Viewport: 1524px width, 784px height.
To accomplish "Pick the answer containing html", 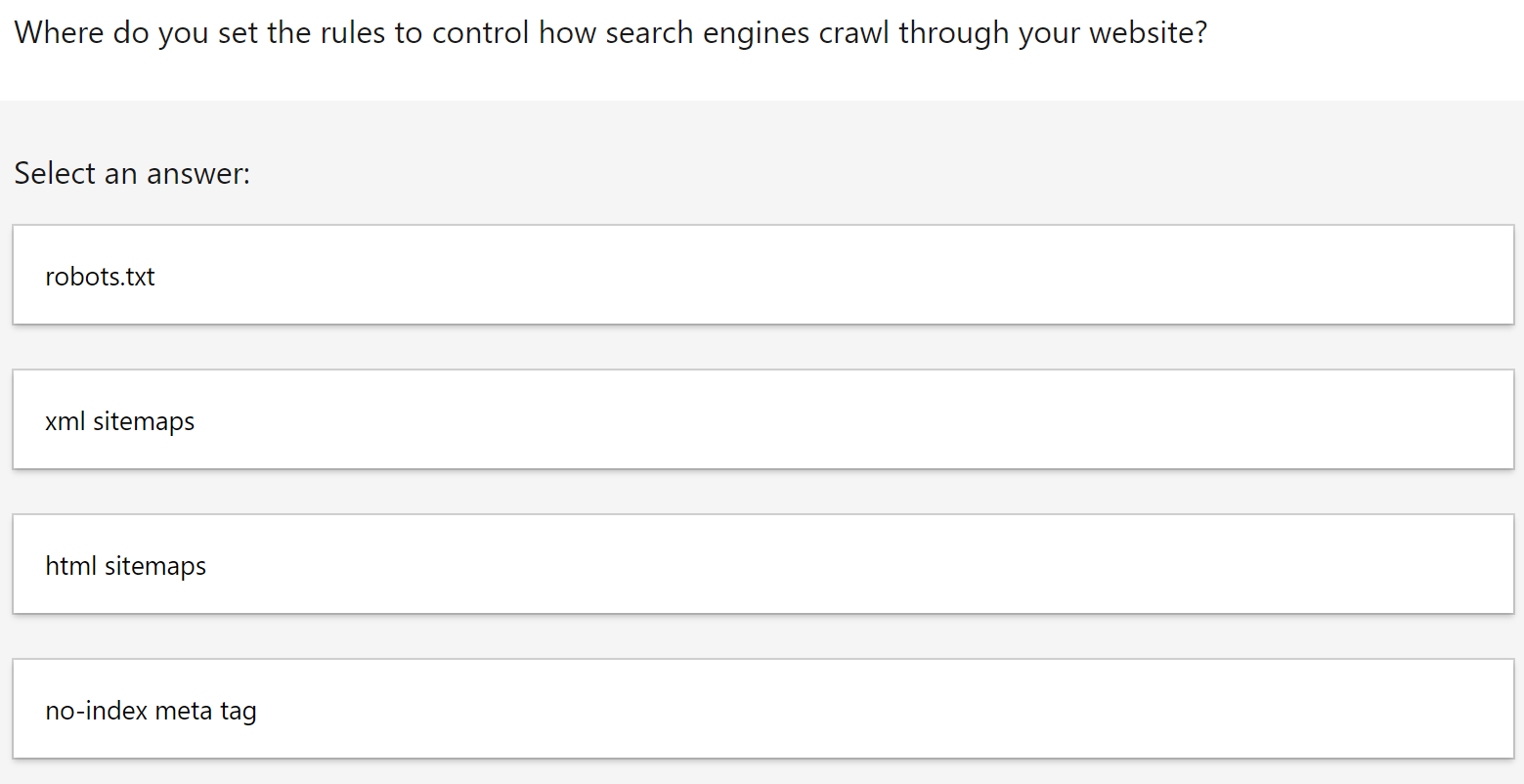I will tap(762, 564).
